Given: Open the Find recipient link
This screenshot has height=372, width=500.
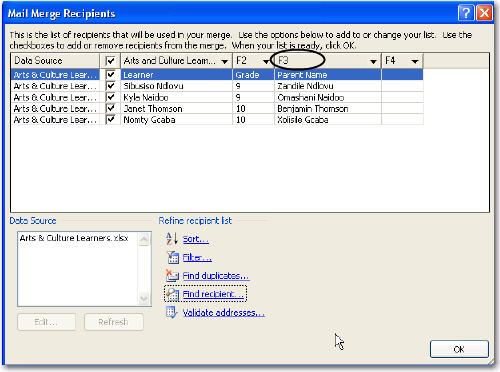Looking at the screenshot, I should pos(213,294).
